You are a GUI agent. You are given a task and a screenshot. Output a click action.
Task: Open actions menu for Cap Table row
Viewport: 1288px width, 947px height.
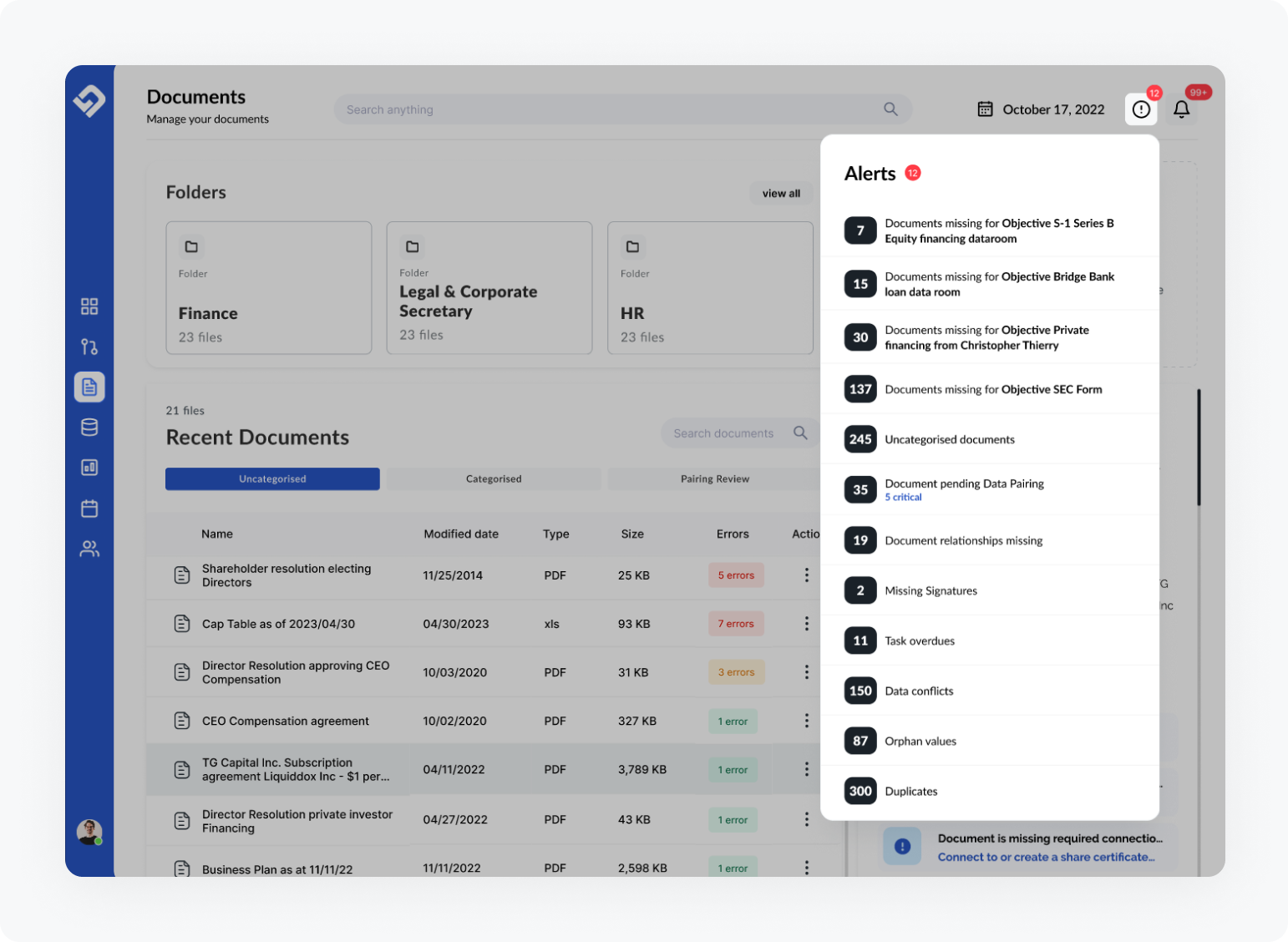806,624
